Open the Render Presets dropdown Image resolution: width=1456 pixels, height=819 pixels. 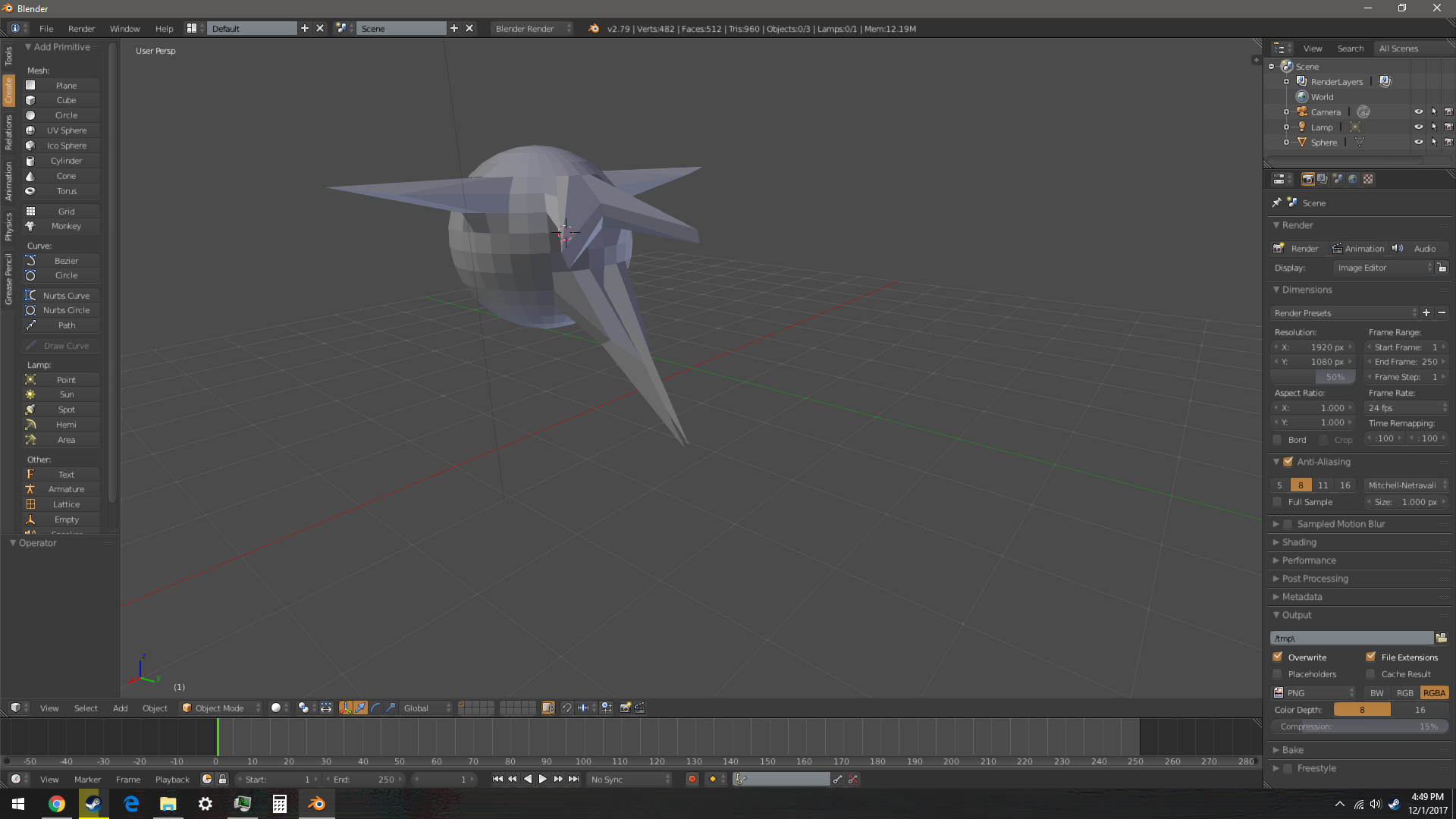pos(1344,312)
